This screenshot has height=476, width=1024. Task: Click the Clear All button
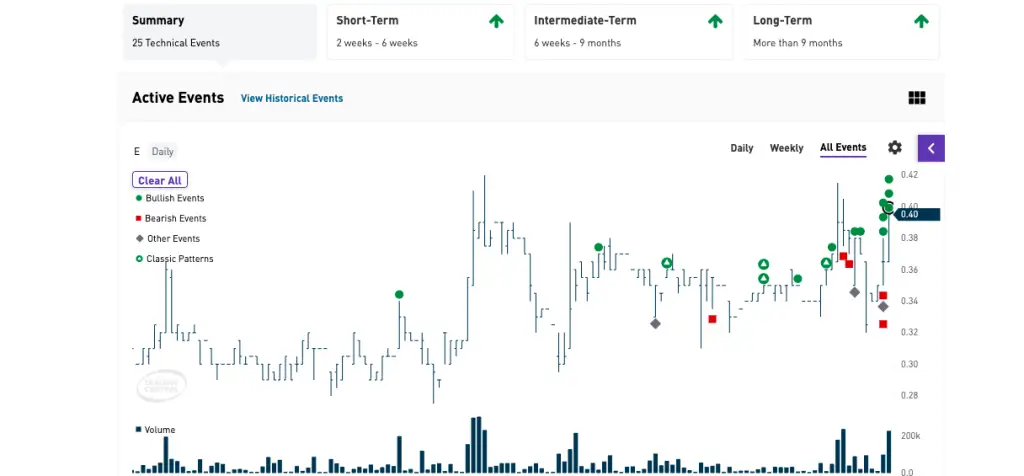[160, 180]
